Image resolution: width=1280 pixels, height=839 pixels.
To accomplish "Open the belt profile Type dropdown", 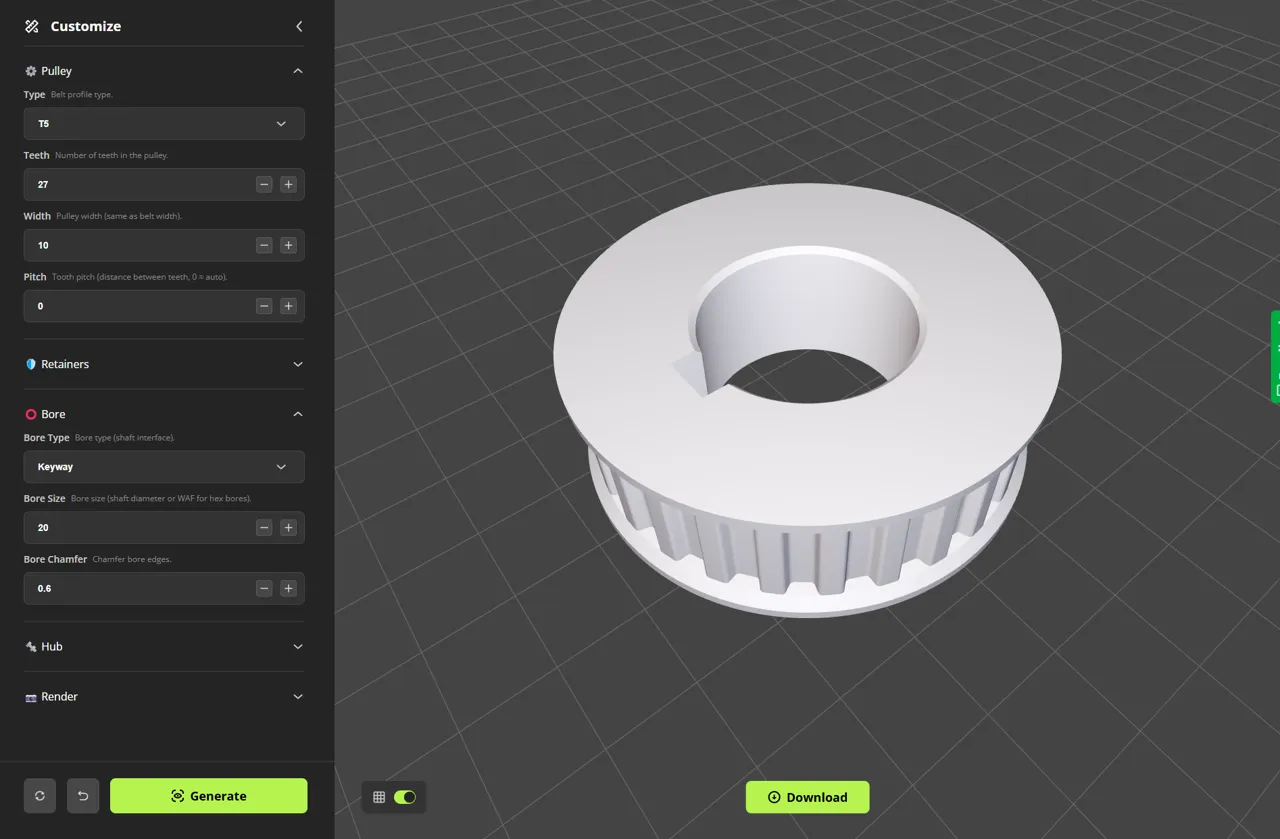I will [x=164, y=124].
